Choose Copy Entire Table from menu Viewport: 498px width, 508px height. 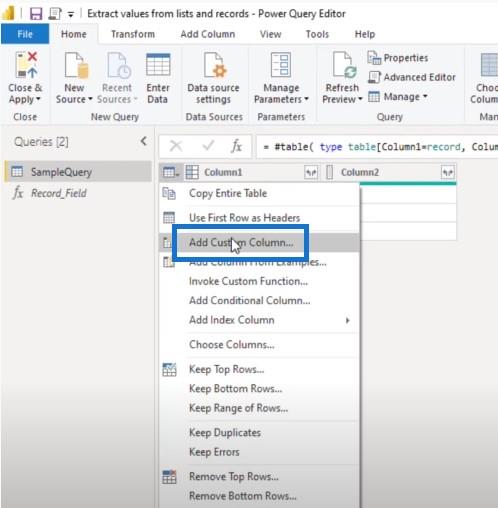(260, 193)
